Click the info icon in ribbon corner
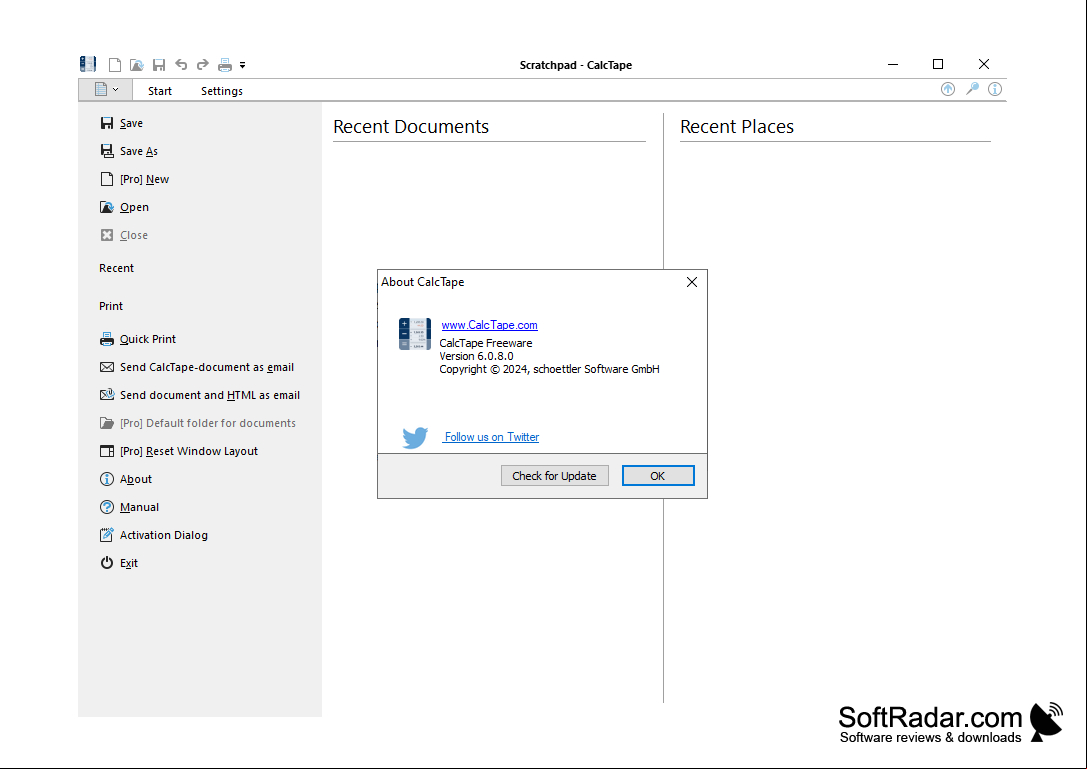The width and height of the screenshot is (1087, 769). 995,89
